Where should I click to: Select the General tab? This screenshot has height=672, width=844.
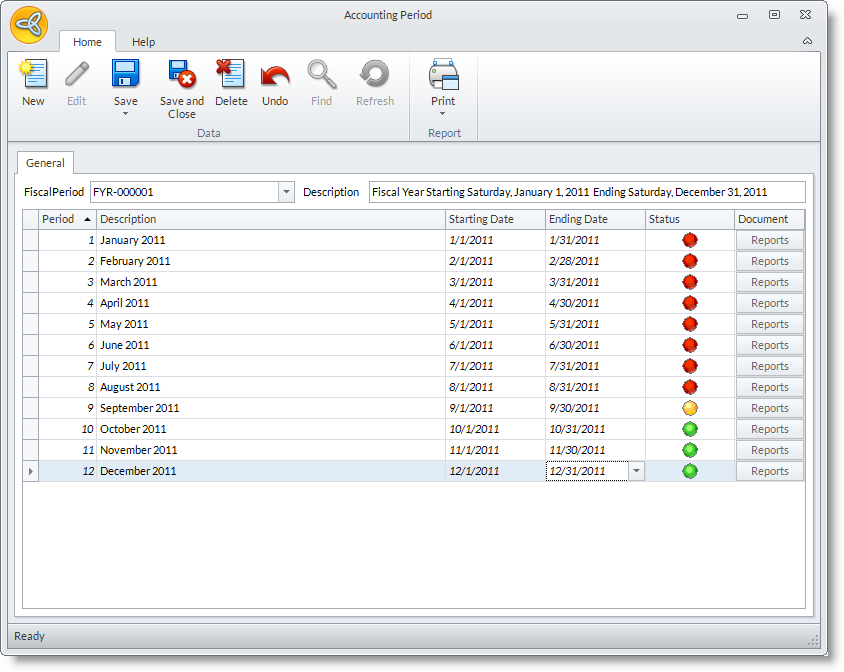click(45, 163)
